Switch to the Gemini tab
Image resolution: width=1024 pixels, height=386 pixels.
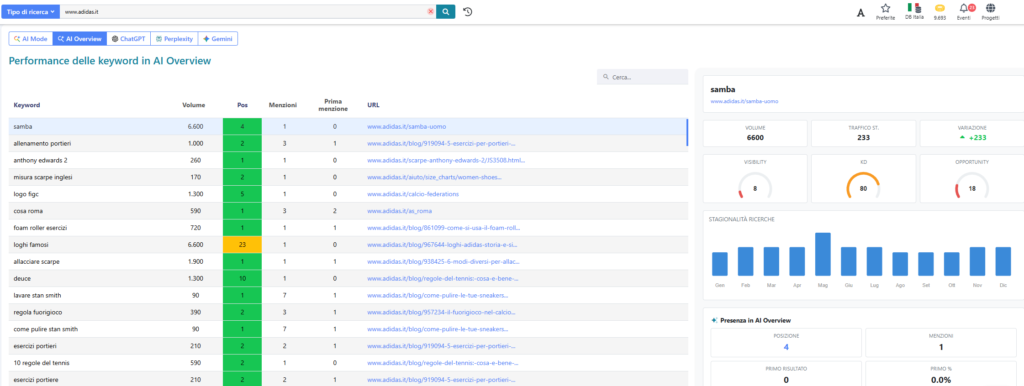click(217, 39)
